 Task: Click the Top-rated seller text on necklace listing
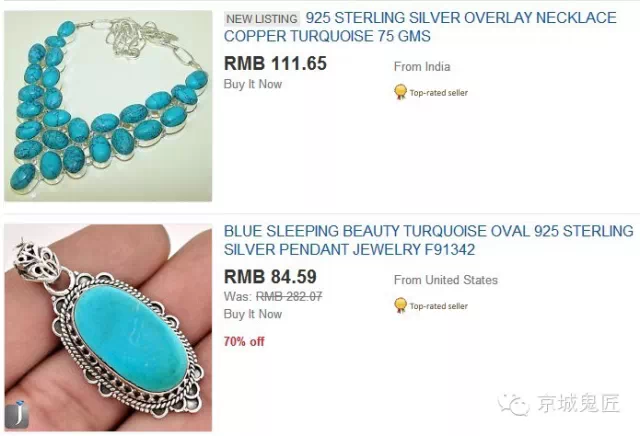click(438, 93)
